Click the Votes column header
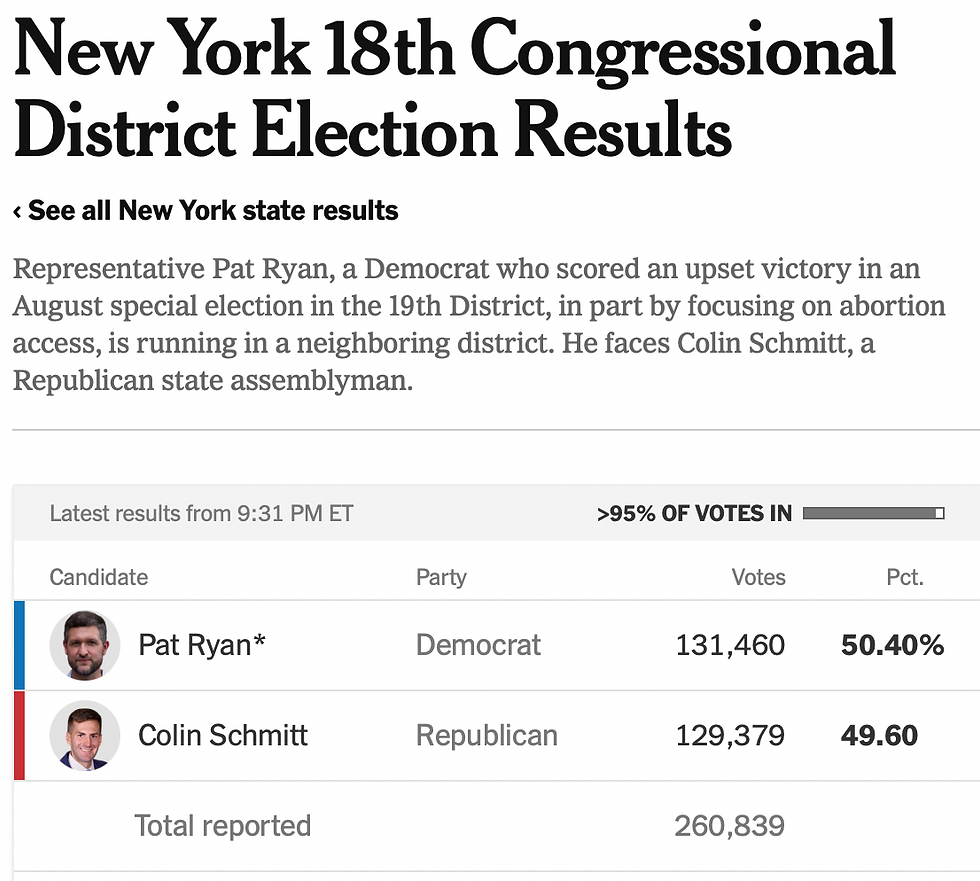980x881 pixels. 758,577
